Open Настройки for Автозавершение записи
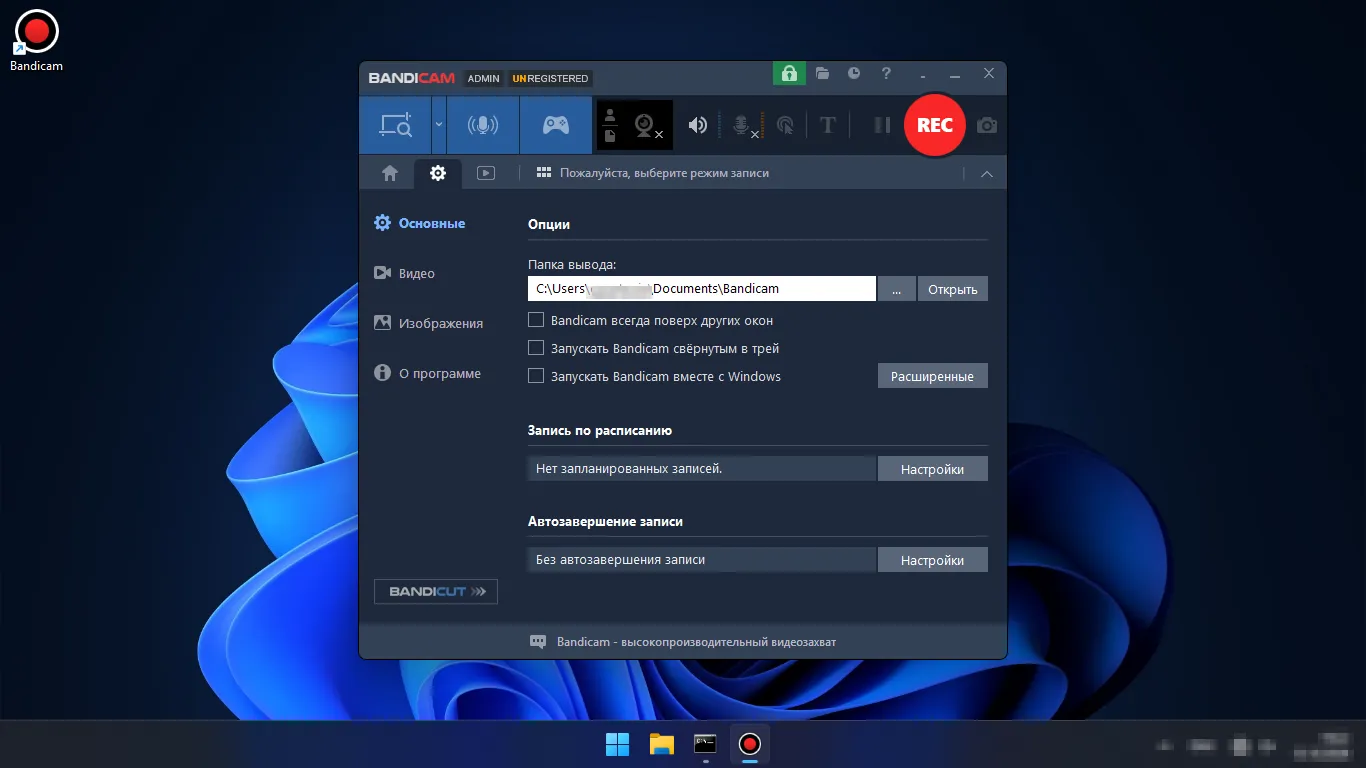This screenshot has height=768, width=1366. (933, 560)
